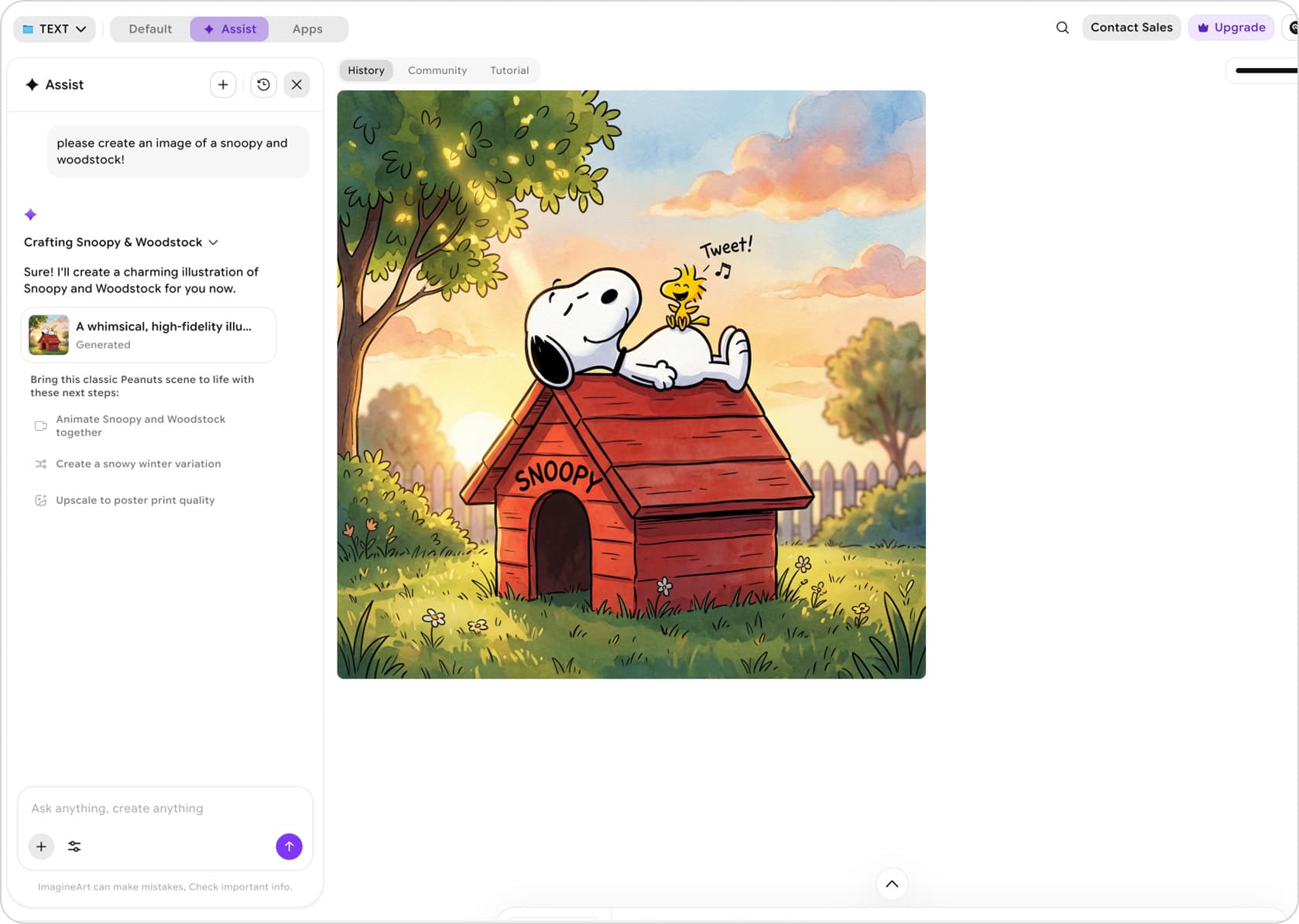Open the generated Snoopy thumbnail card
The height and width of the screenshot is (924, 1299).
[149, 335]
